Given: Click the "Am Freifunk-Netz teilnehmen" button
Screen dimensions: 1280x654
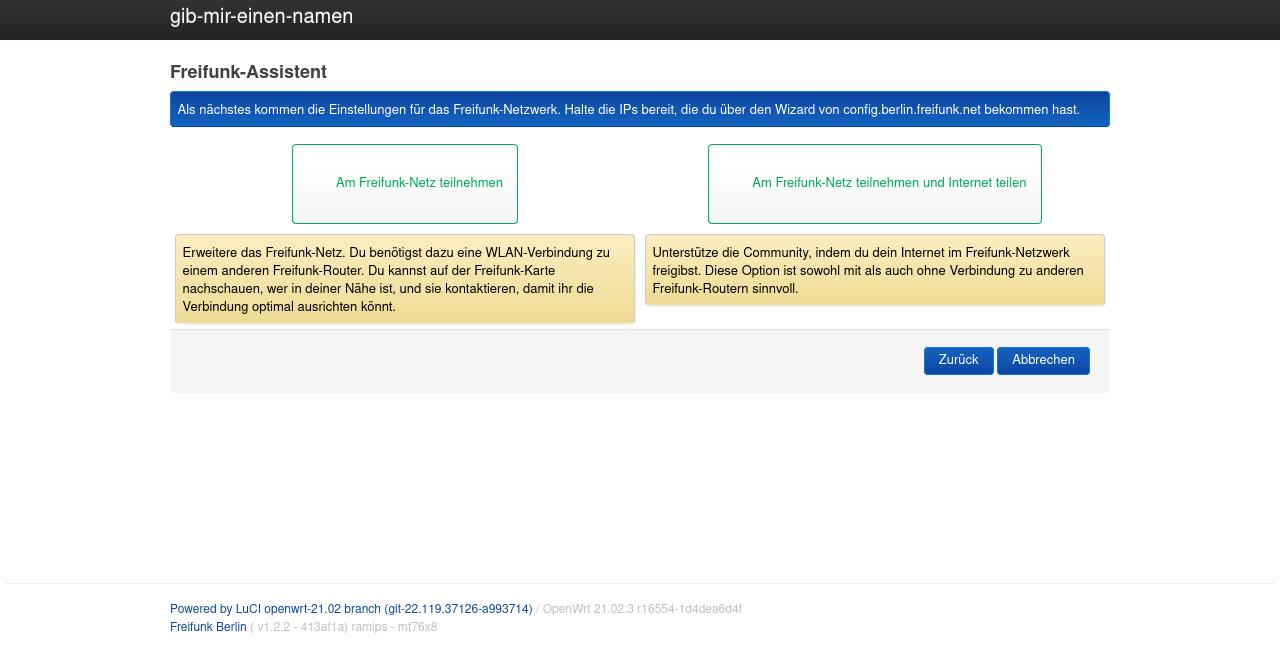Looking at the screenshot, I should (x=405, y=184).
